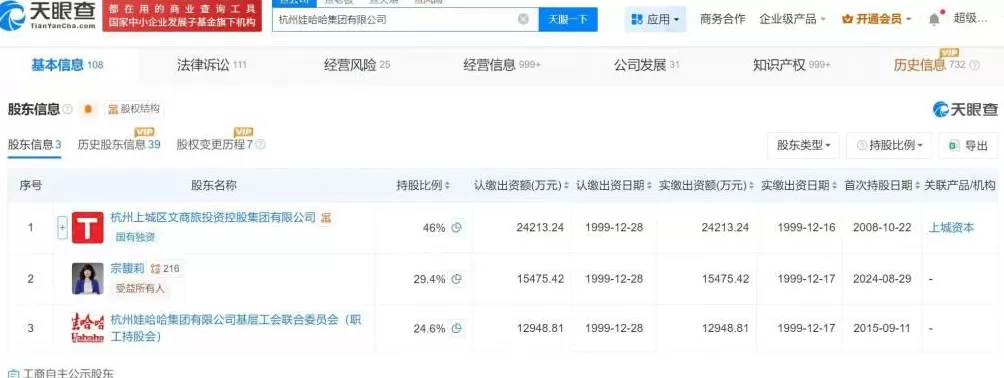
Task: Click the red T logo of 上城区文商旅
Action: pyautogui.click(x=88, y=227)
